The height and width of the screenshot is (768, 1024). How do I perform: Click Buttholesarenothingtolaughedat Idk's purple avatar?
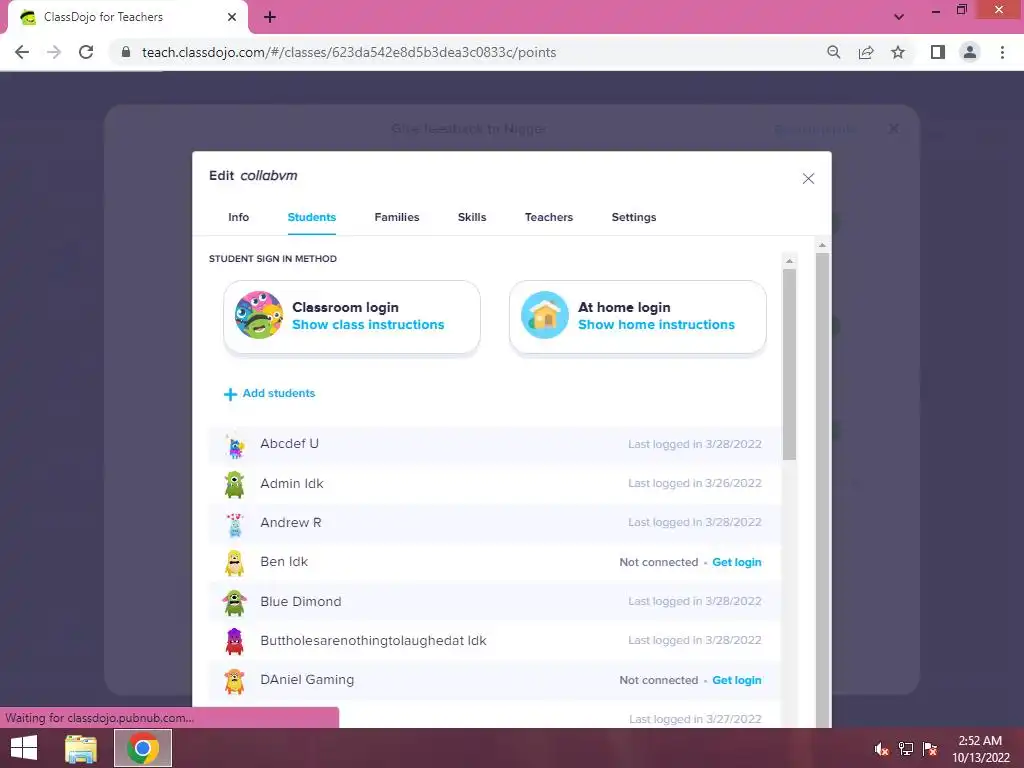click(x=234, y=641)
